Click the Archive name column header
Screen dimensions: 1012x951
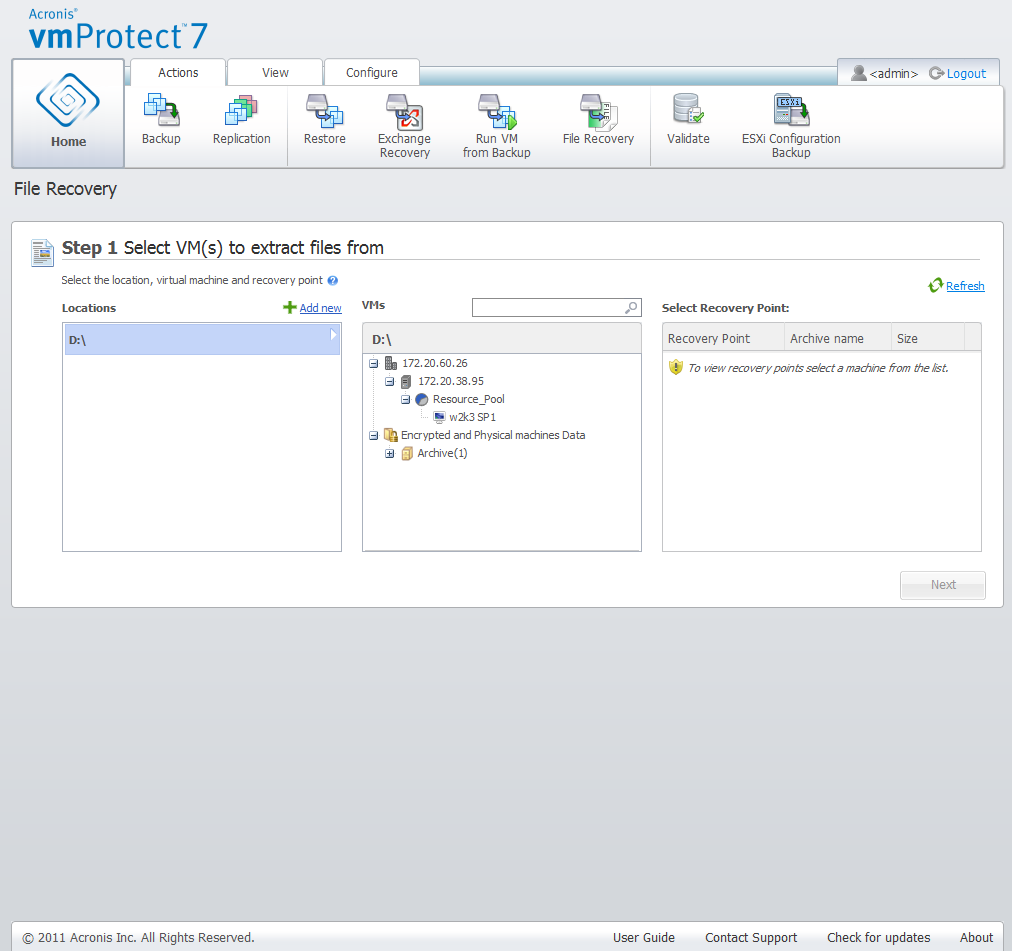coord(838,338)
